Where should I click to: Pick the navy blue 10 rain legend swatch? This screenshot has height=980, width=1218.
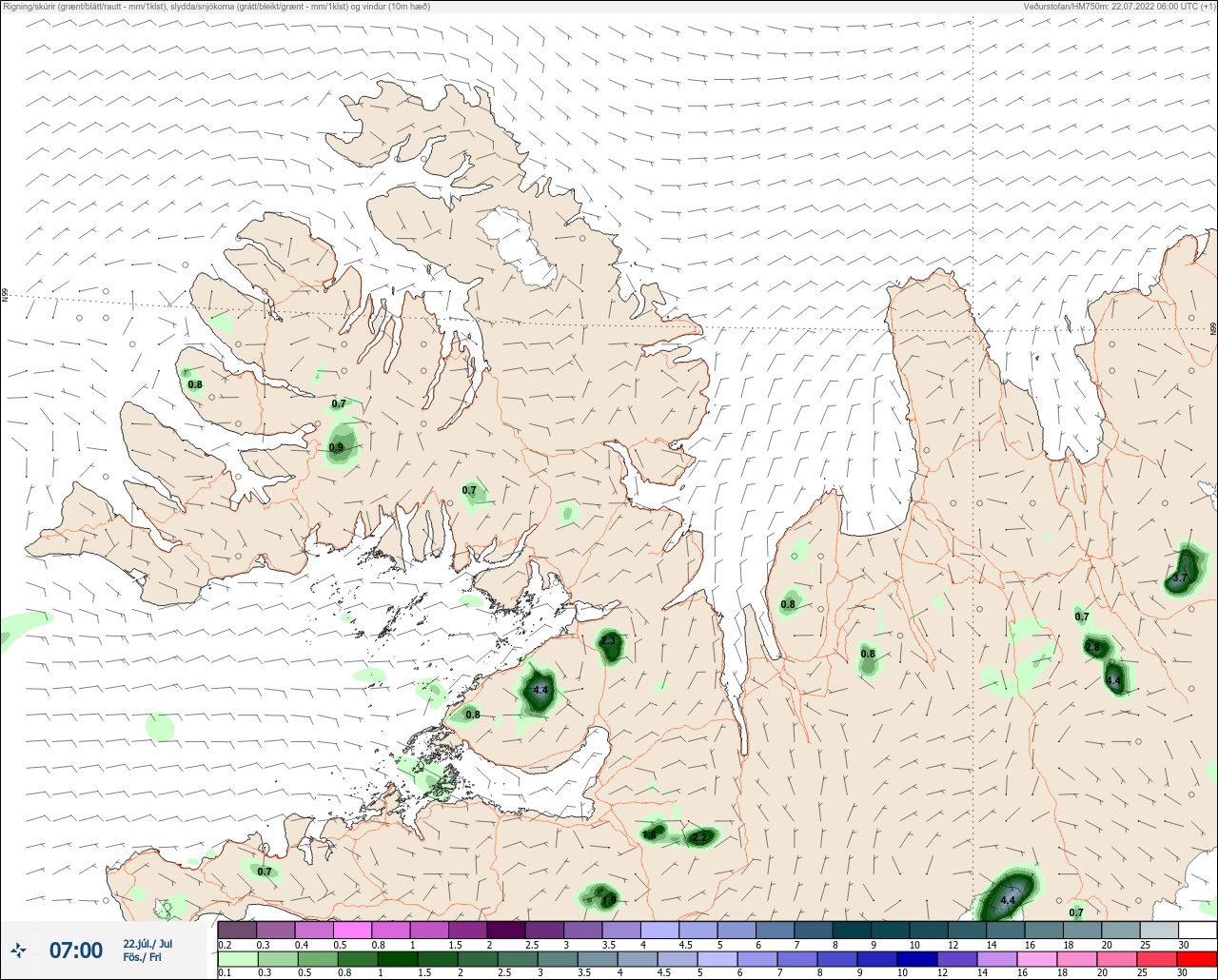(x=916, y=959)
